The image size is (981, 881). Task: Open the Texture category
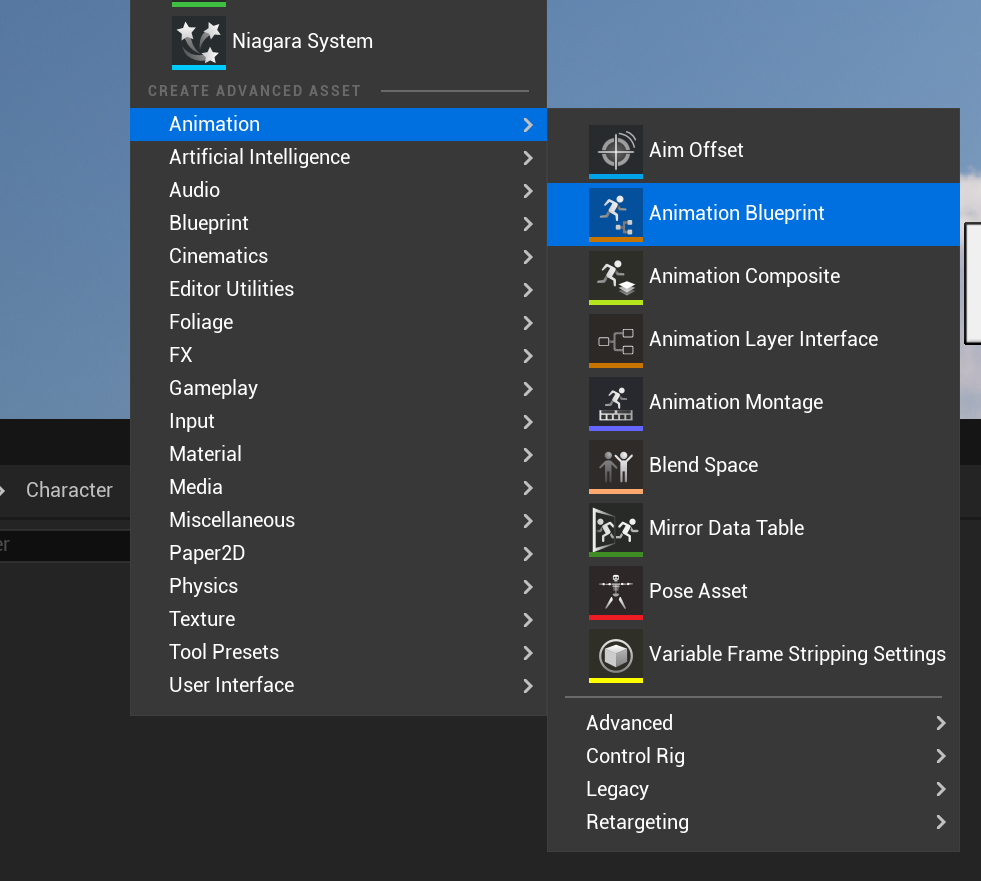[x=338, y=619]
